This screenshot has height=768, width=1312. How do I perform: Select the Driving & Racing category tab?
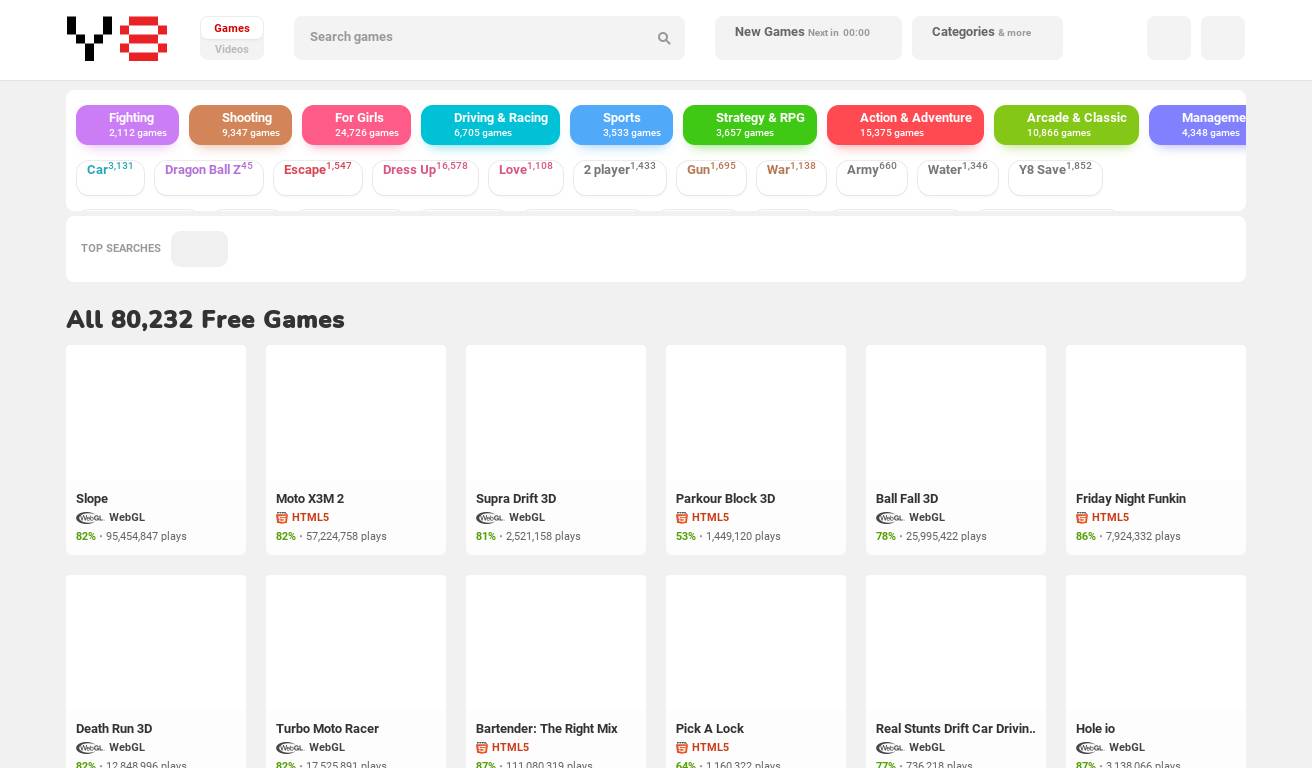pyautogui.click(x=490, y=125)
